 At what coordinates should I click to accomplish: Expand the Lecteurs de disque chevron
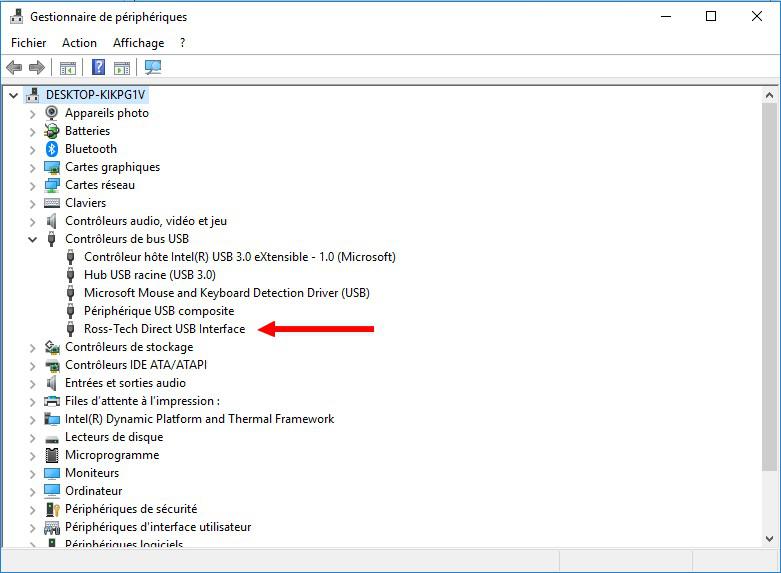click(x=32, y=437)
